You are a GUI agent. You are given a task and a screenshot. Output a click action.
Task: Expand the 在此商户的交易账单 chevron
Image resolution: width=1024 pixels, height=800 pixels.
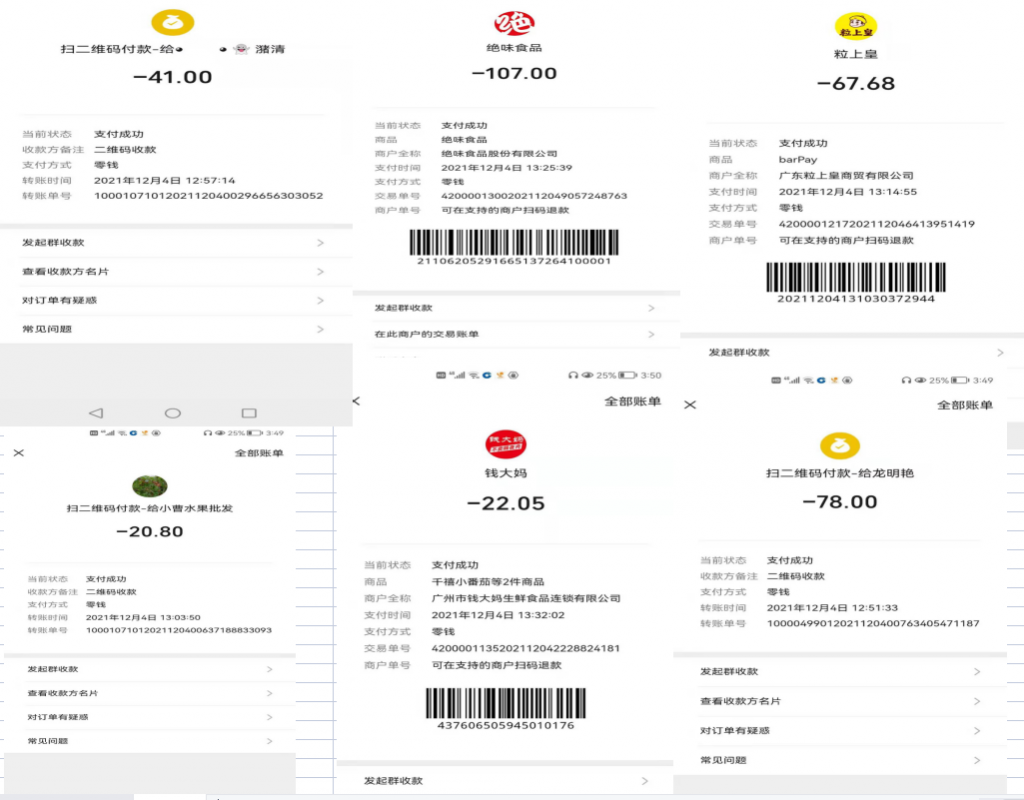pyautogui.click(x=651, y=335)
